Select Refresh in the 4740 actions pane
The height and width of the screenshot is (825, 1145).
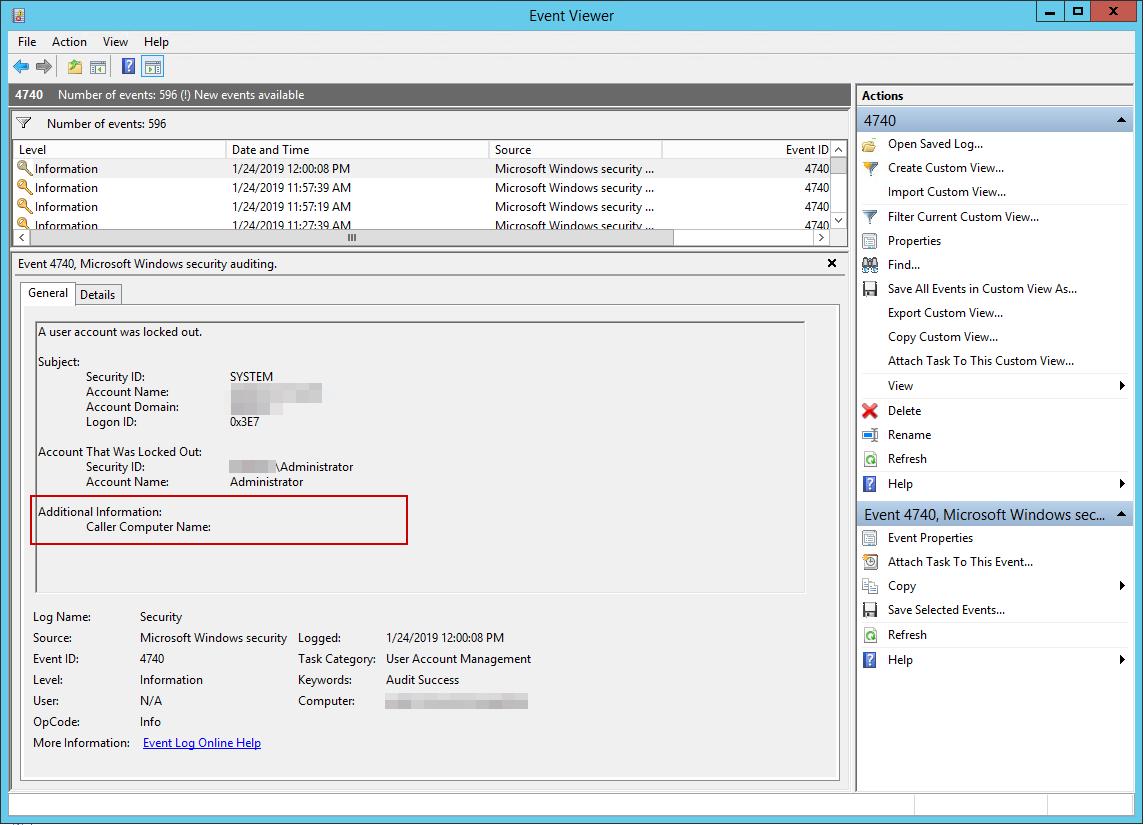coord(905,458)
